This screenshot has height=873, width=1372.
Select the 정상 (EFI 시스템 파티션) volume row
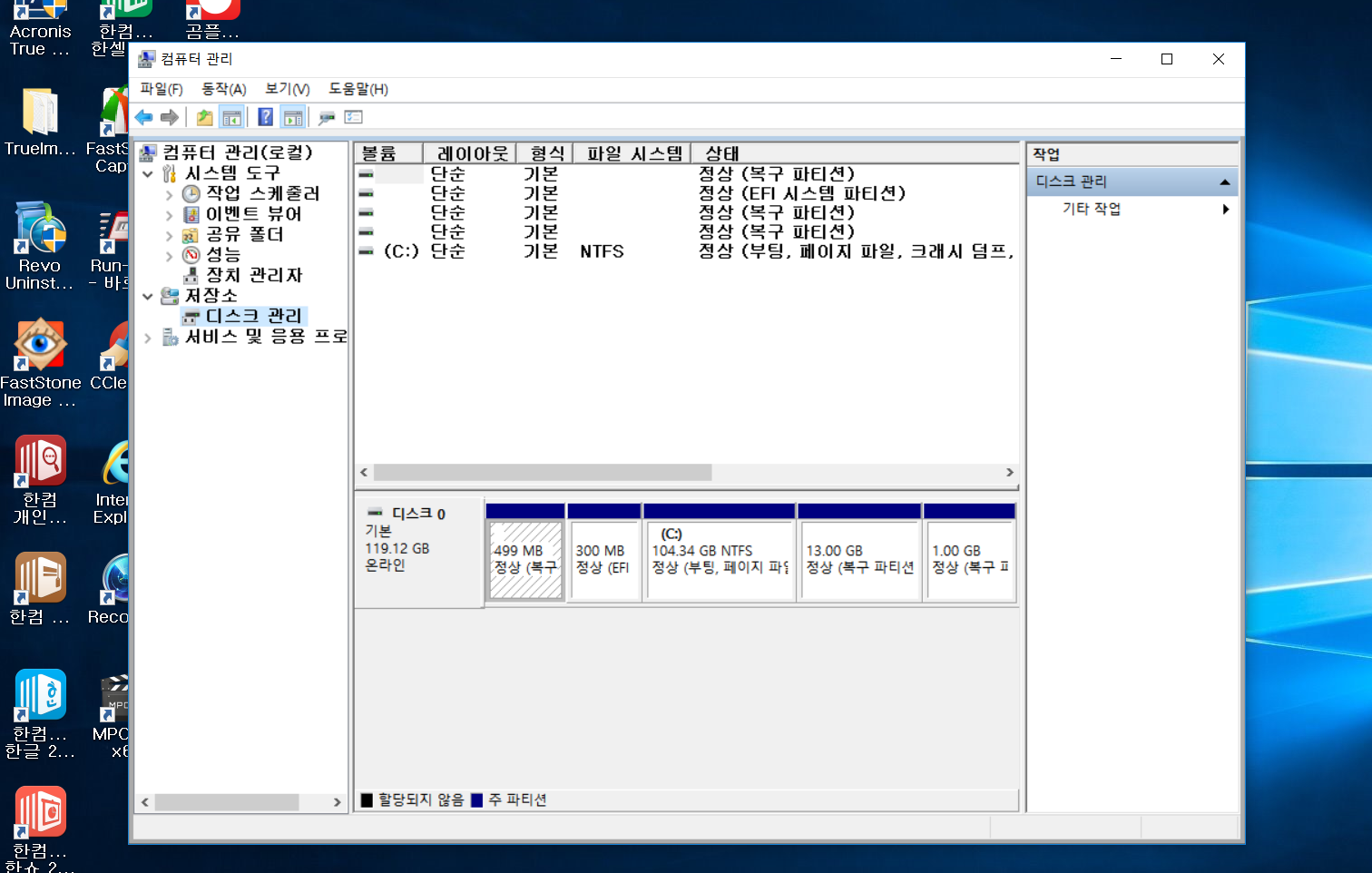coord(686,193)
